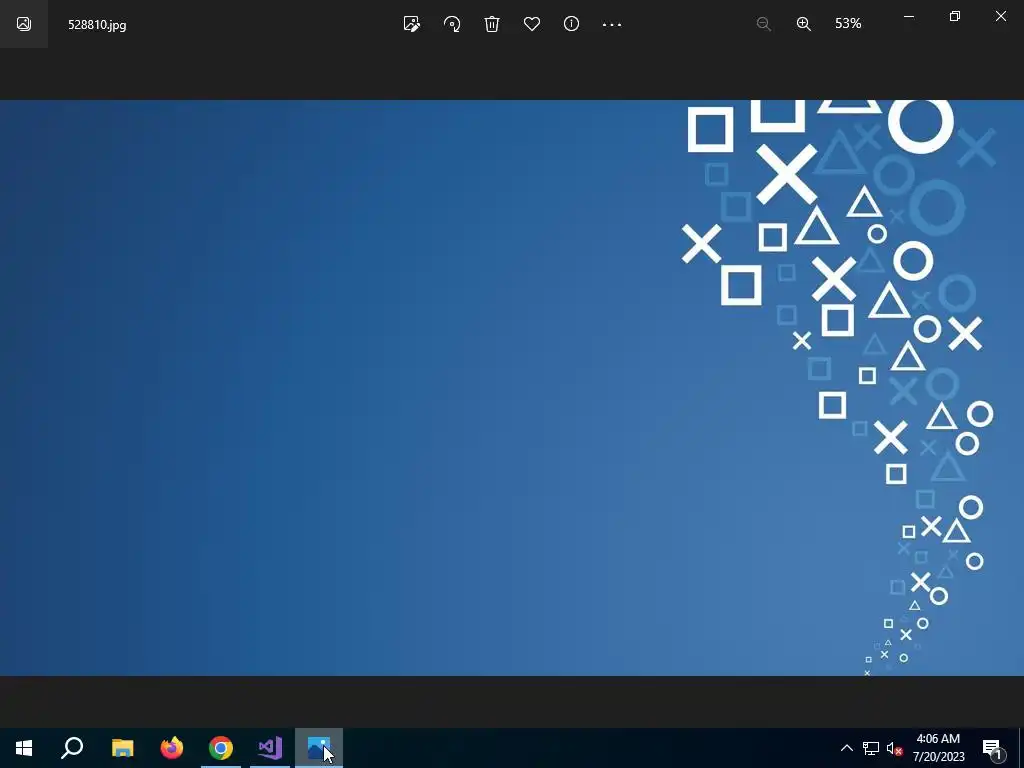Viewport: 1024px width, 768px height.
Task: Open the See more ellipsis menu
Action: (x=612, y=24)
